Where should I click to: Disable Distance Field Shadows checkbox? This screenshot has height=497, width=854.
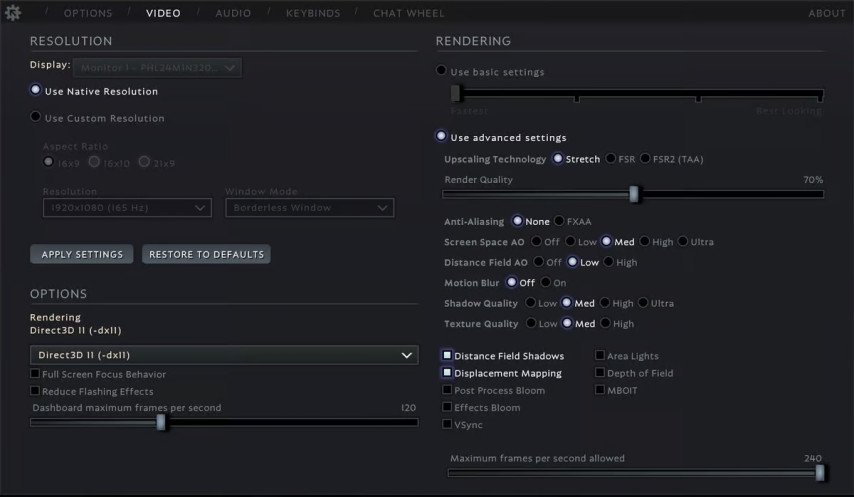(x=447, y=356)
